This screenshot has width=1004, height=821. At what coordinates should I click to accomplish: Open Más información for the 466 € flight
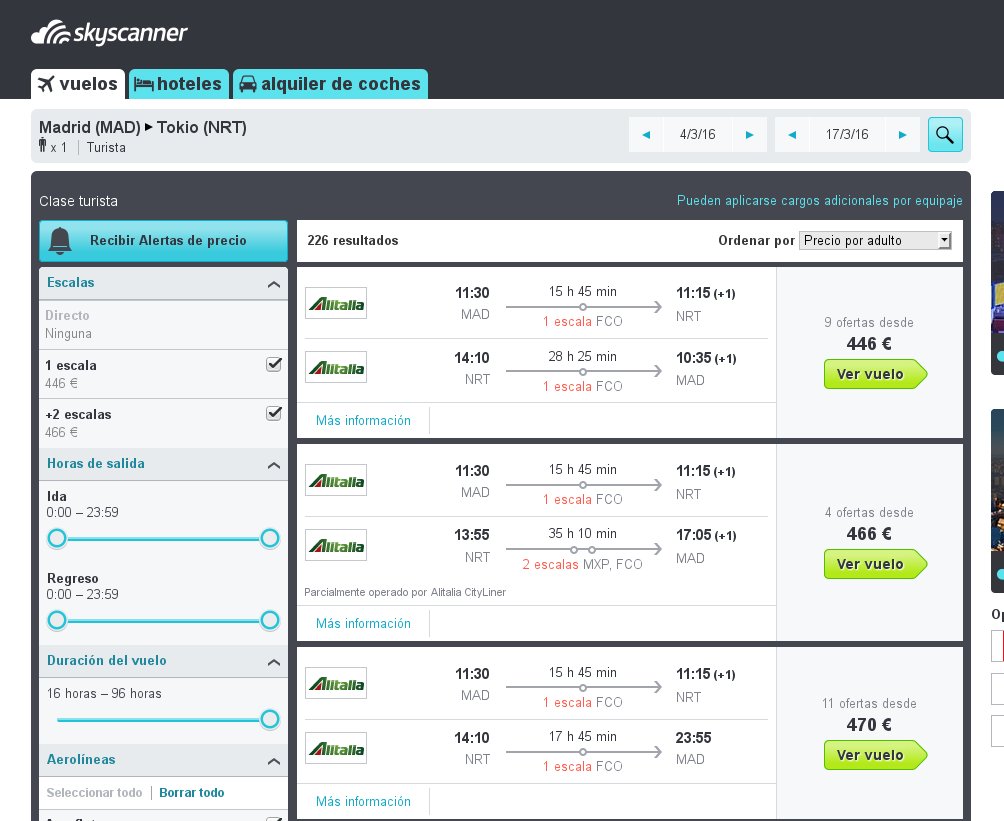[363, 624]
